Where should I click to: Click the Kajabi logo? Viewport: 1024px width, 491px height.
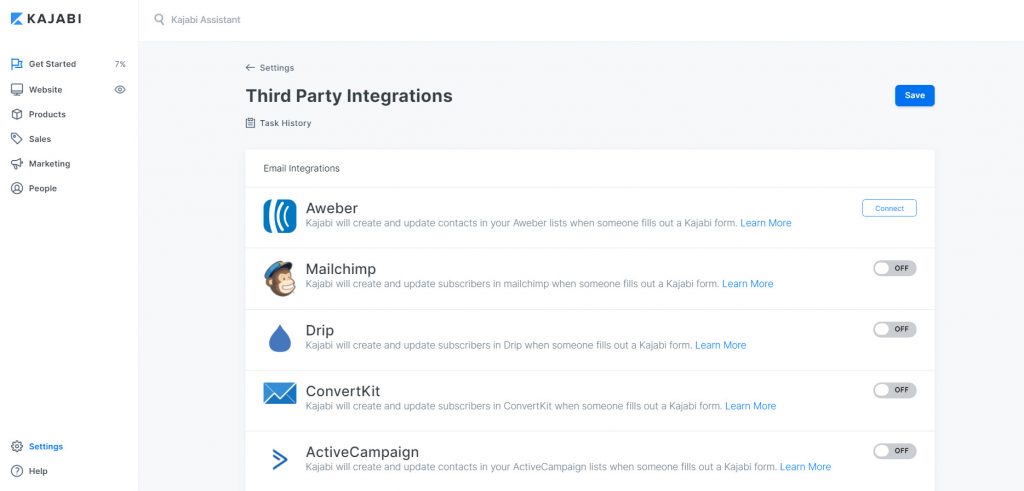click(46, 19)
